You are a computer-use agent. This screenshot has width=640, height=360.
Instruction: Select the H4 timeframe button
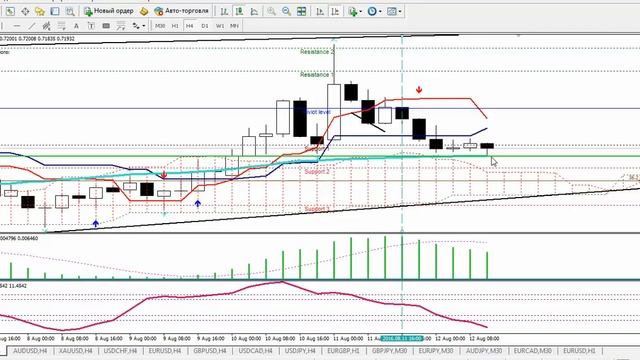(190, 26)
